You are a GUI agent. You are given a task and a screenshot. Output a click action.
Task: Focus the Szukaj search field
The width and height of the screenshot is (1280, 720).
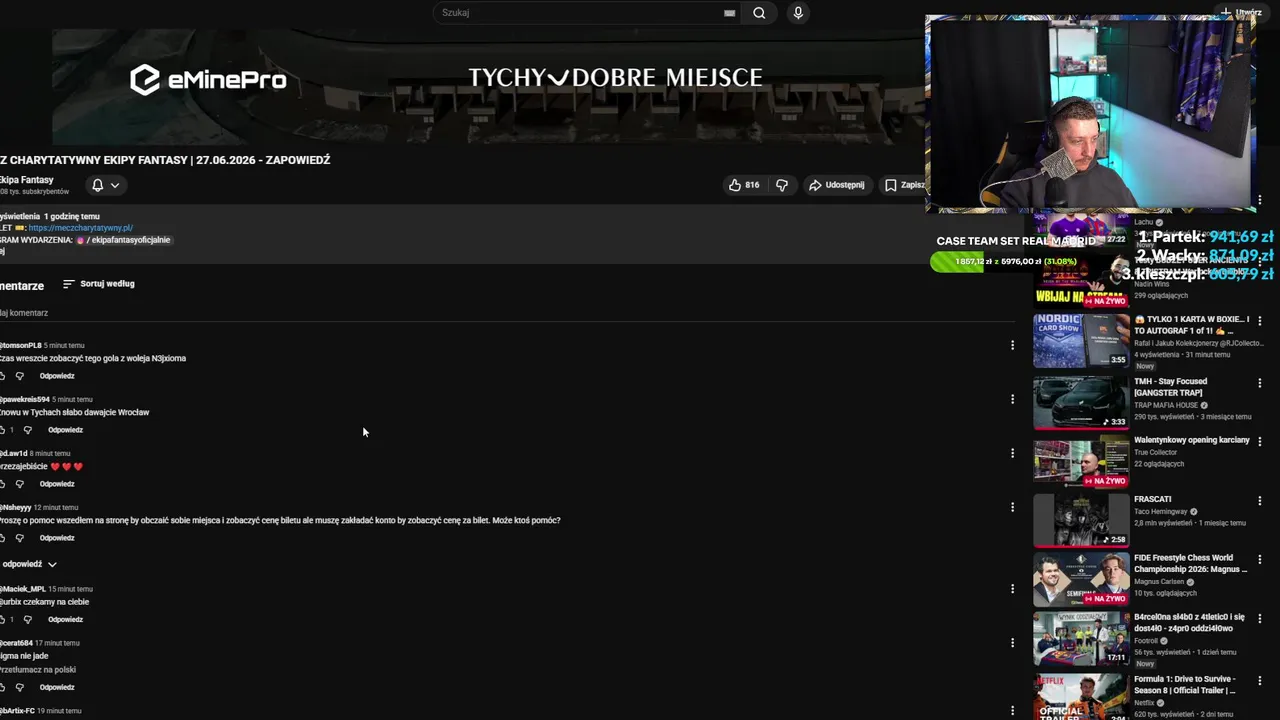580,13
